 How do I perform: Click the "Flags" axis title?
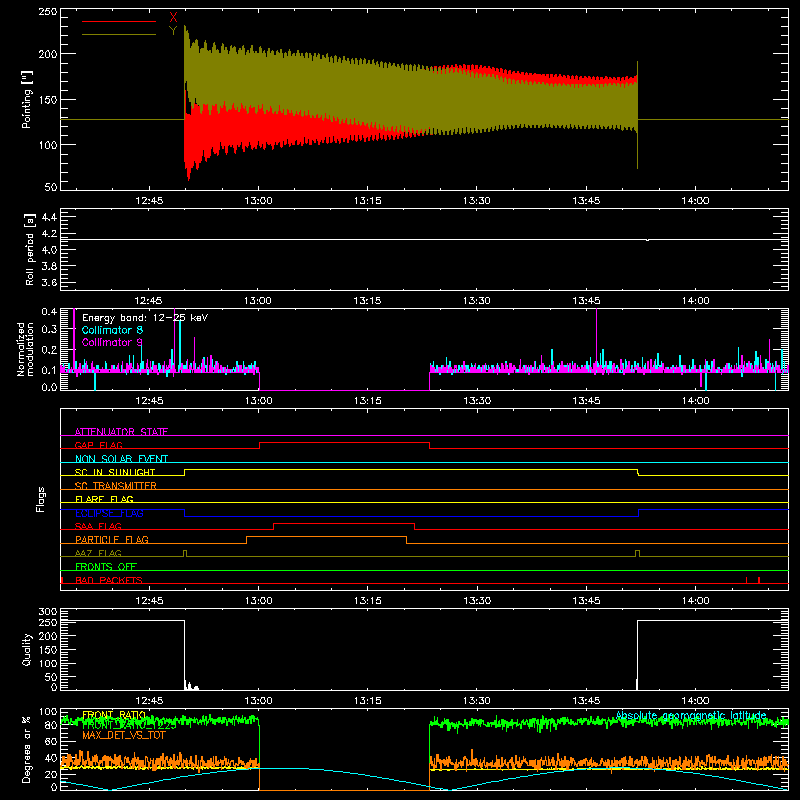click(40, 499)
